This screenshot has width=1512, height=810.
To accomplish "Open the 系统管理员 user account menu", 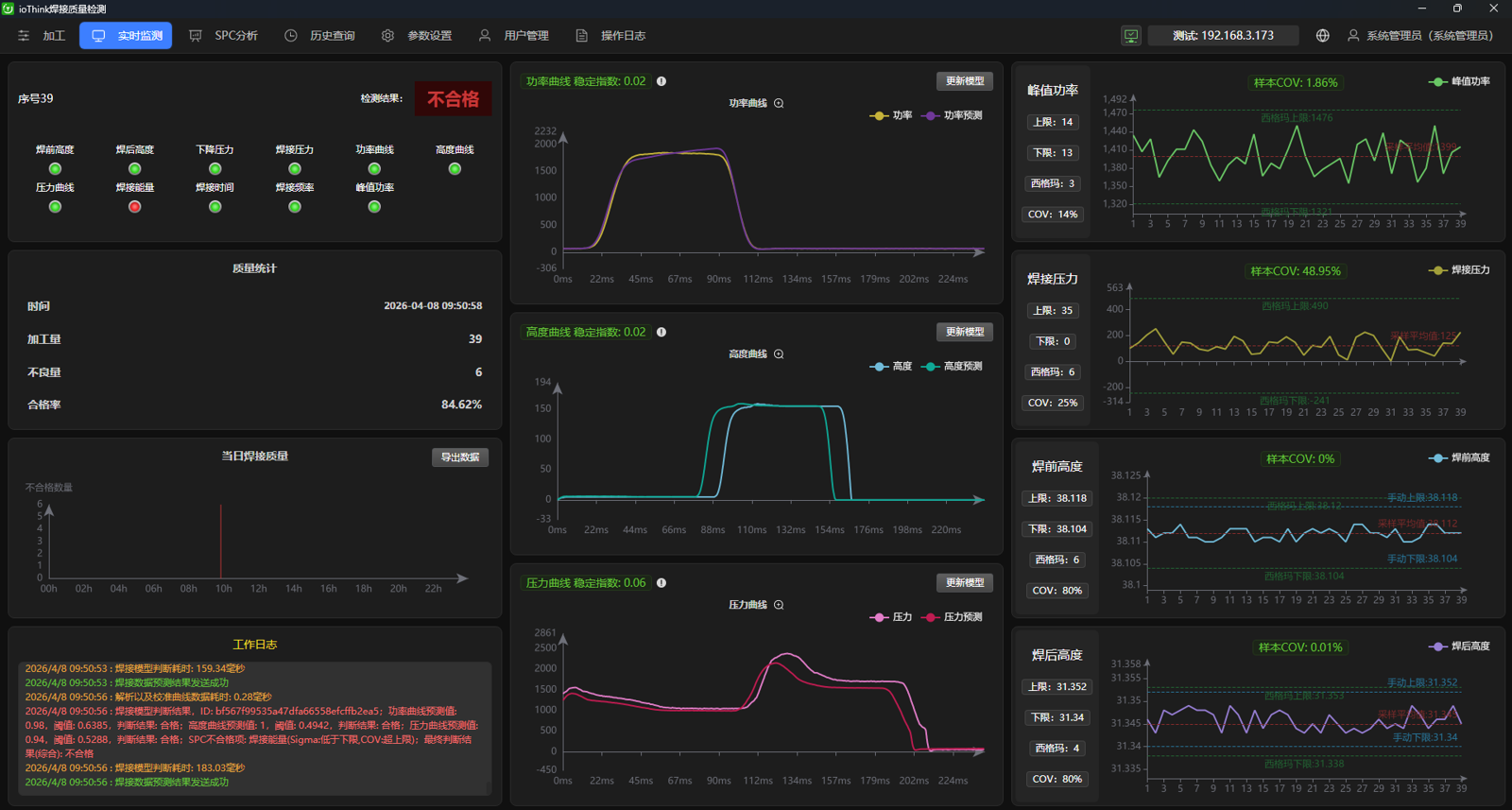I will click(1420, 36).
